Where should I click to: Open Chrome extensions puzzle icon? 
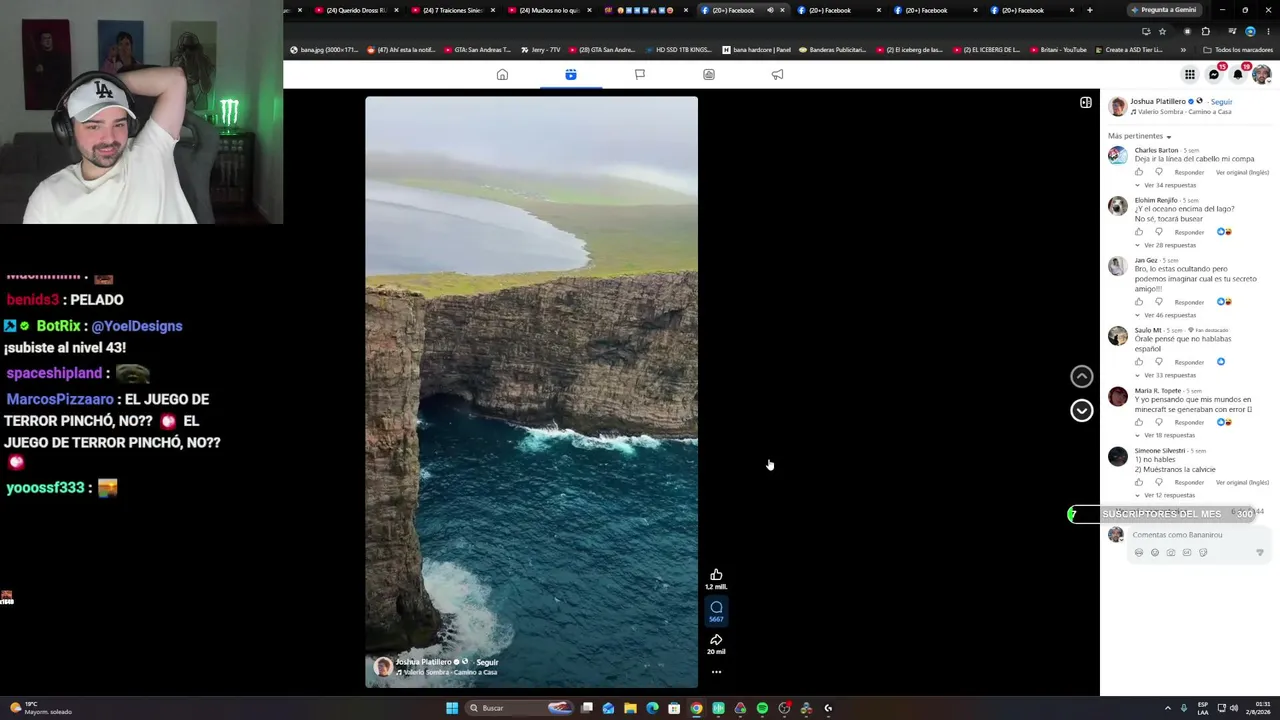coord(1205,31)
